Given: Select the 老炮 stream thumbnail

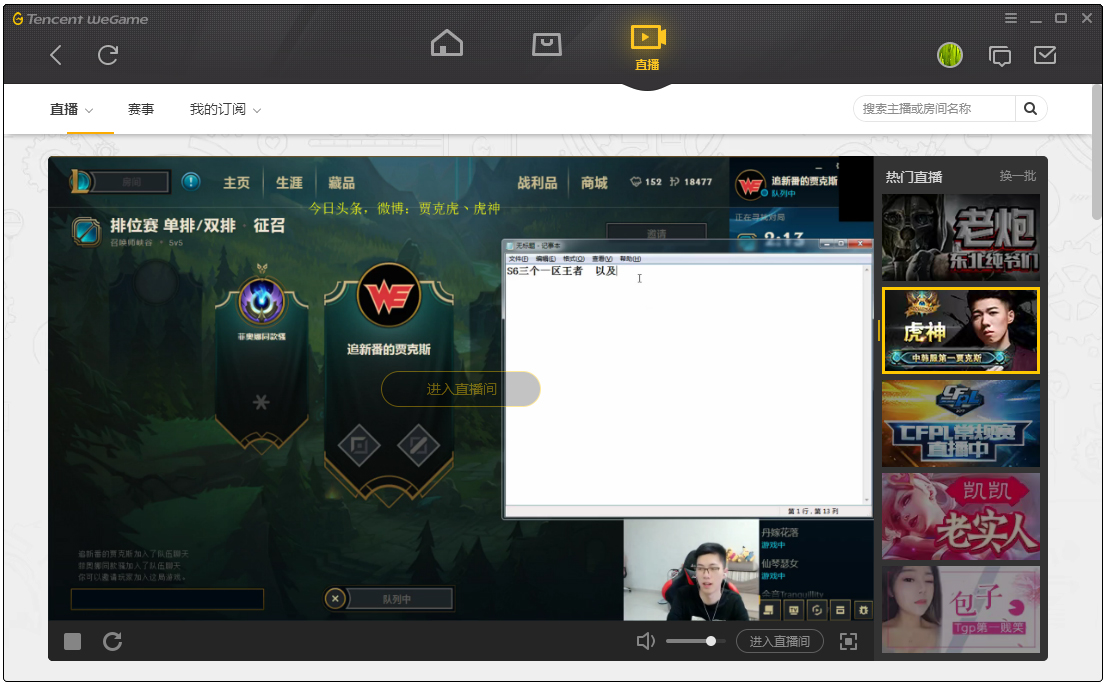Looking at the screenshot, I should pos(960,238).
